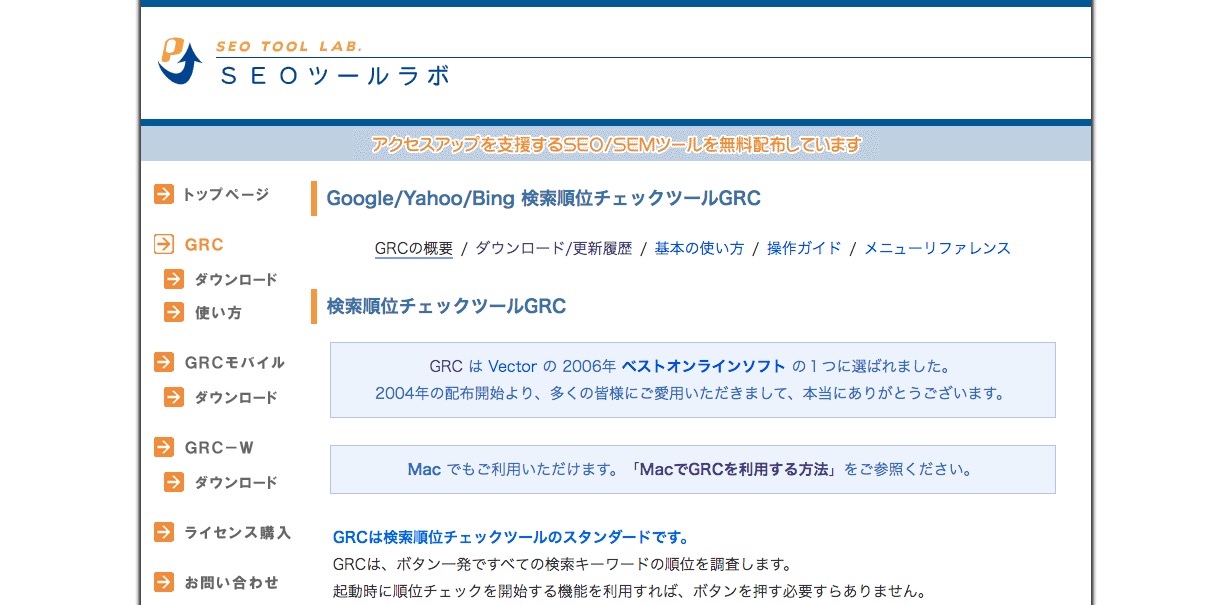This screenshot has width=1230, height=605.
Task: Click the 検索順位チェックツールGRC subheading
Action: (x=447, y=306)
